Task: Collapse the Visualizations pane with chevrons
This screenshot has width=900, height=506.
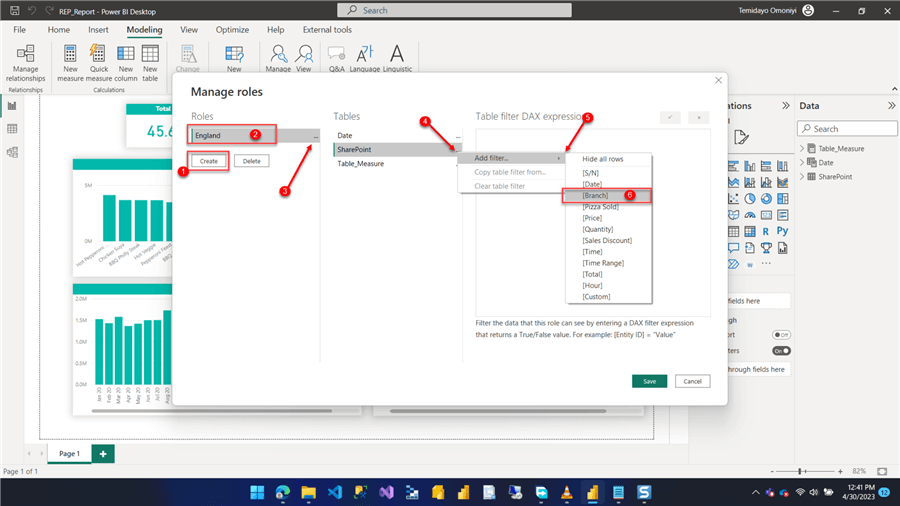Action: pyautogui.click(x=786, y=106)
